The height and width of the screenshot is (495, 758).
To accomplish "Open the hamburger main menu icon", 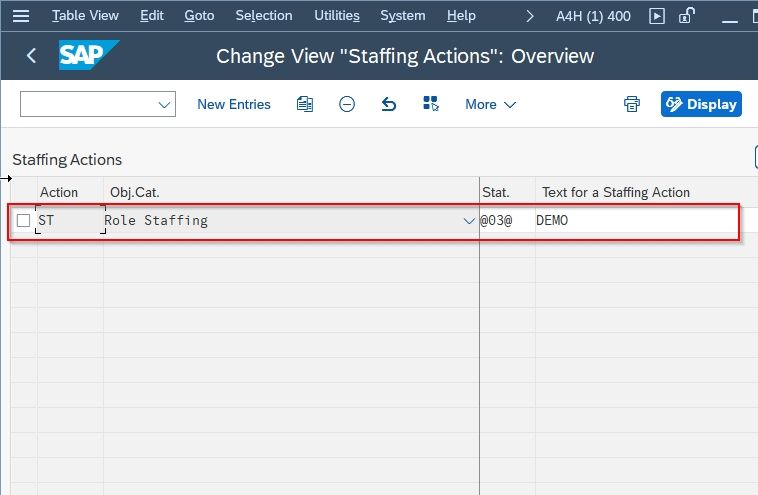I will pos(21,16).
